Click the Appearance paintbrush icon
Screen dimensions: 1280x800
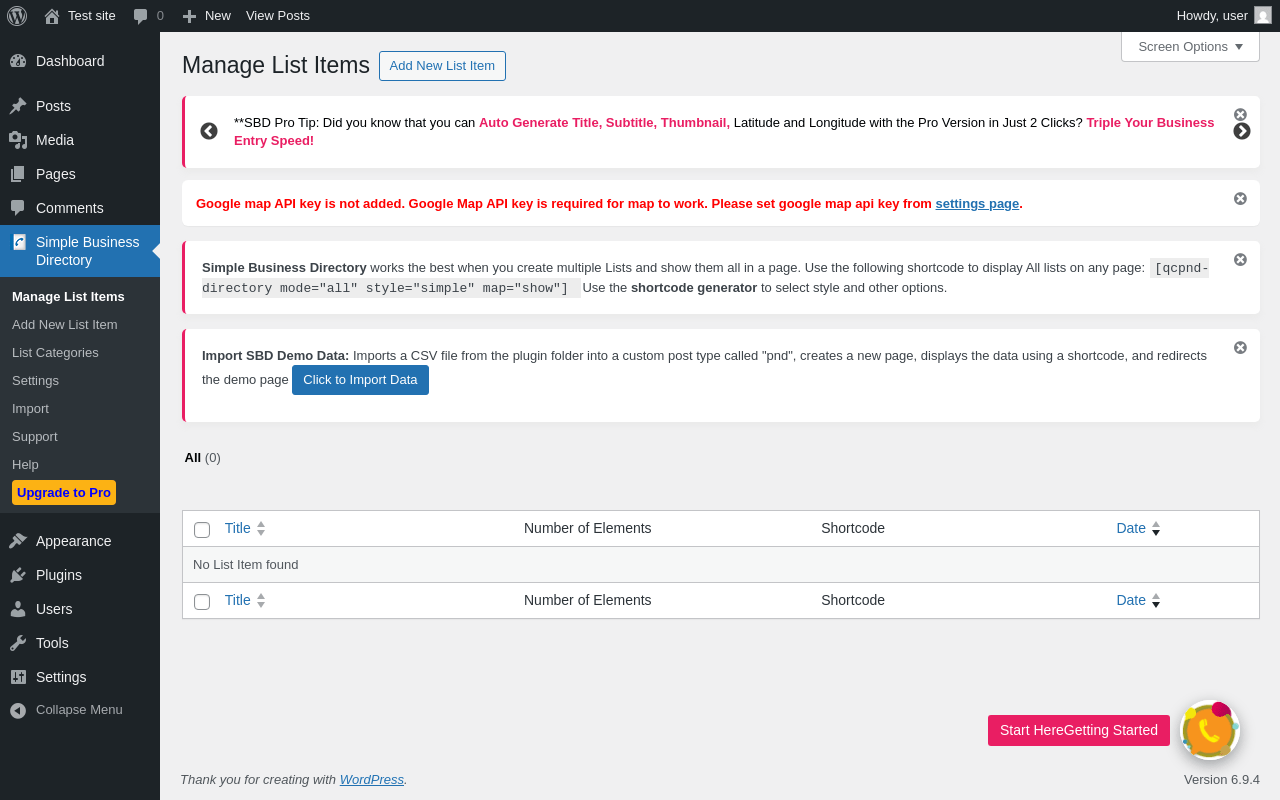pyautogui.click(x=18, y=541)
